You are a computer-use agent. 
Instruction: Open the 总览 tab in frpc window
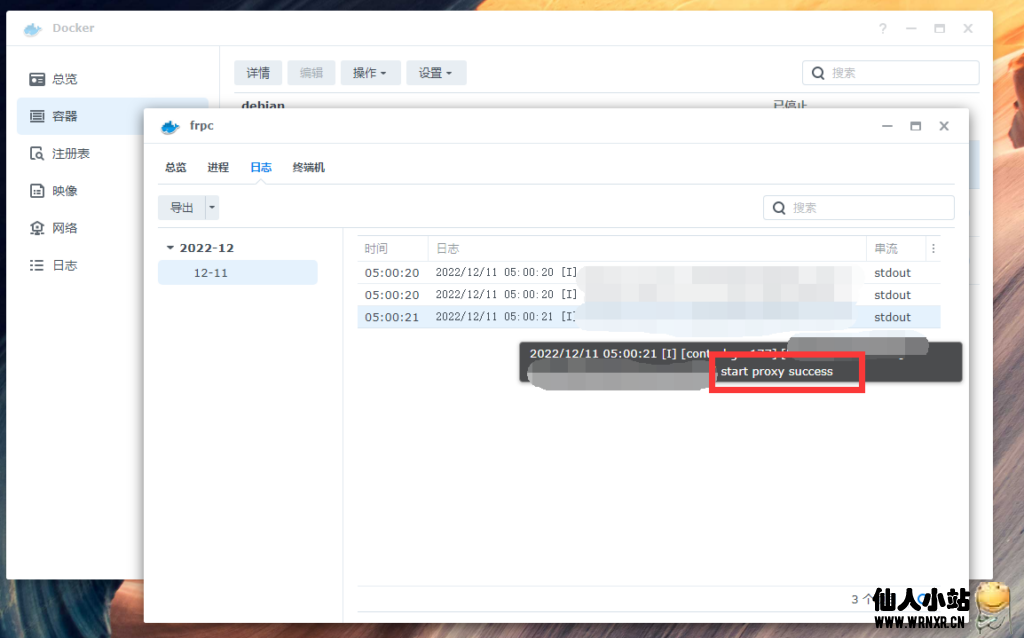click(x=175, y=167)
